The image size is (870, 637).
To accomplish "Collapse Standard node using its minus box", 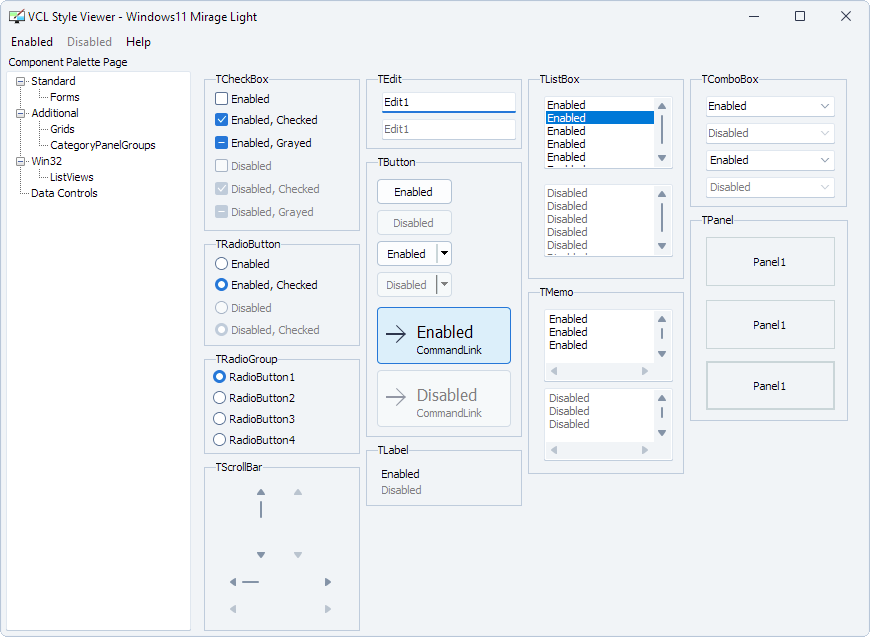I will click(21, 82).
